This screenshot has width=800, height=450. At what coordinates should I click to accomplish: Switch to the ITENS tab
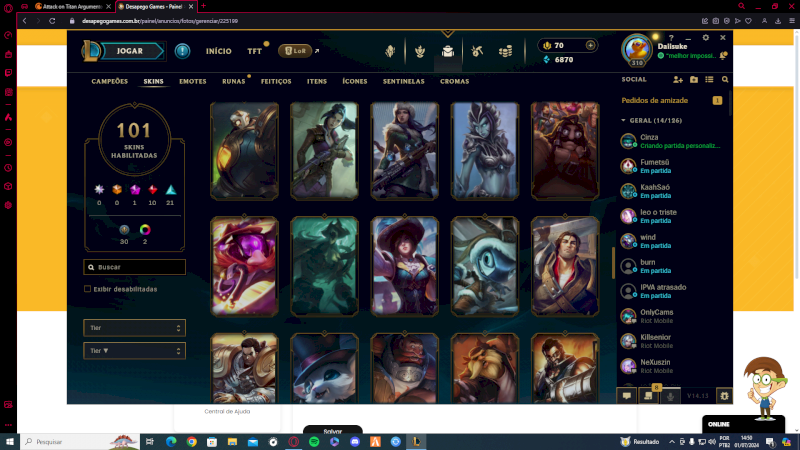317,81
